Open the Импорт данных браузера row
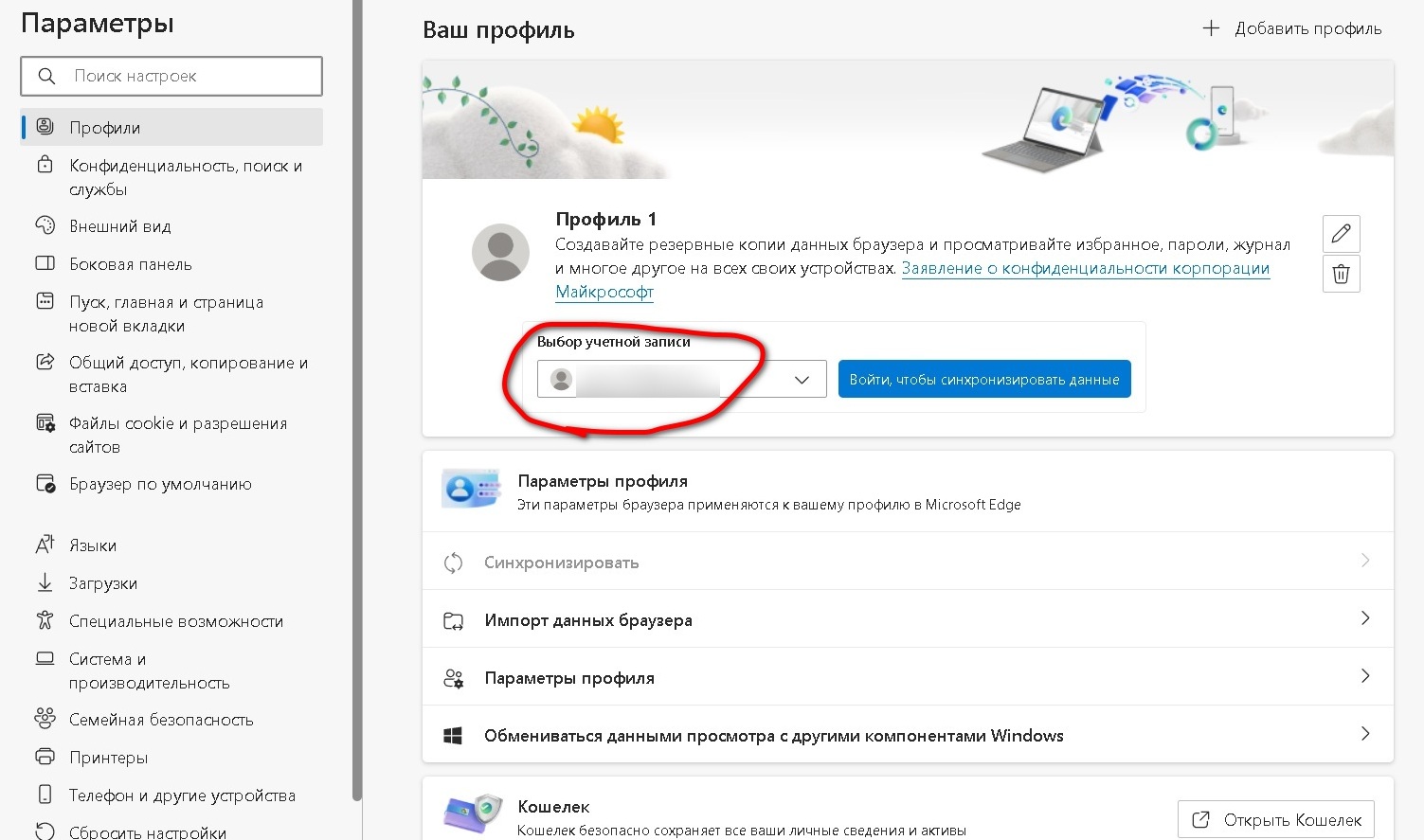Image resolution: width=1424 pixels, height=840 pixels. coord(908,619)
